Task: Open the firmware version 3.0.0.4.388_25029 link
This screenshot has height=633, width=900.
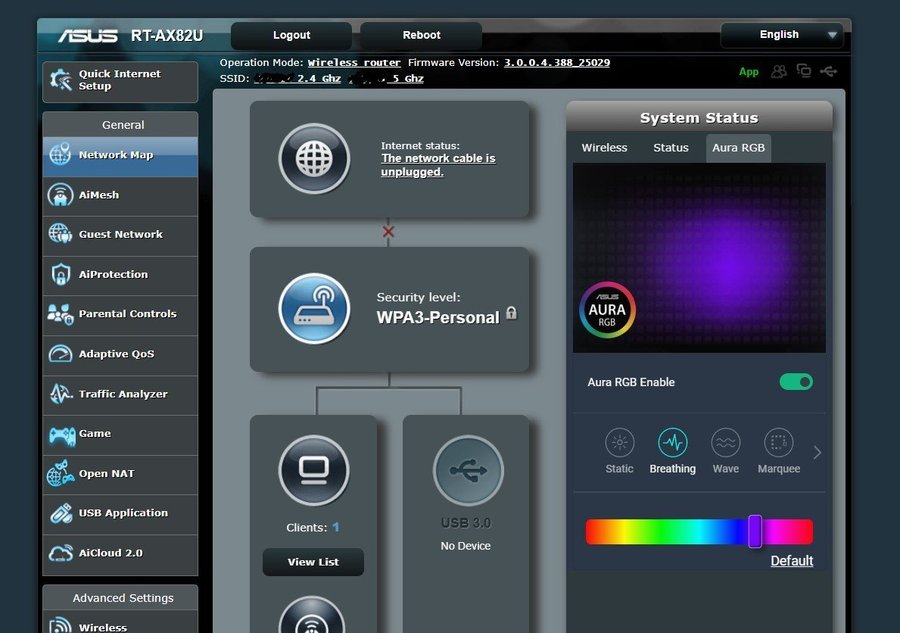Action: (x=557, y=63)
